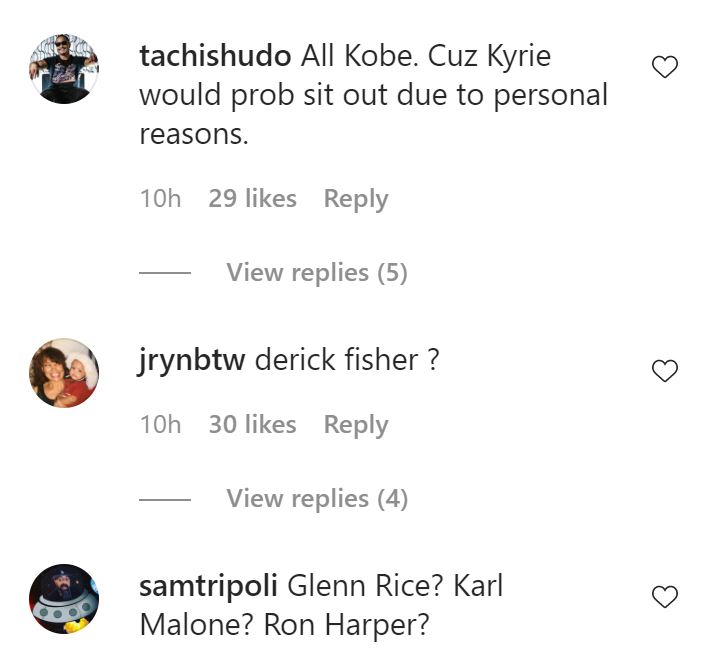Tap the heart on jrynbtw's comment
Image resolution: width=717 pixels, height=658 pixels.
(665, 371)
